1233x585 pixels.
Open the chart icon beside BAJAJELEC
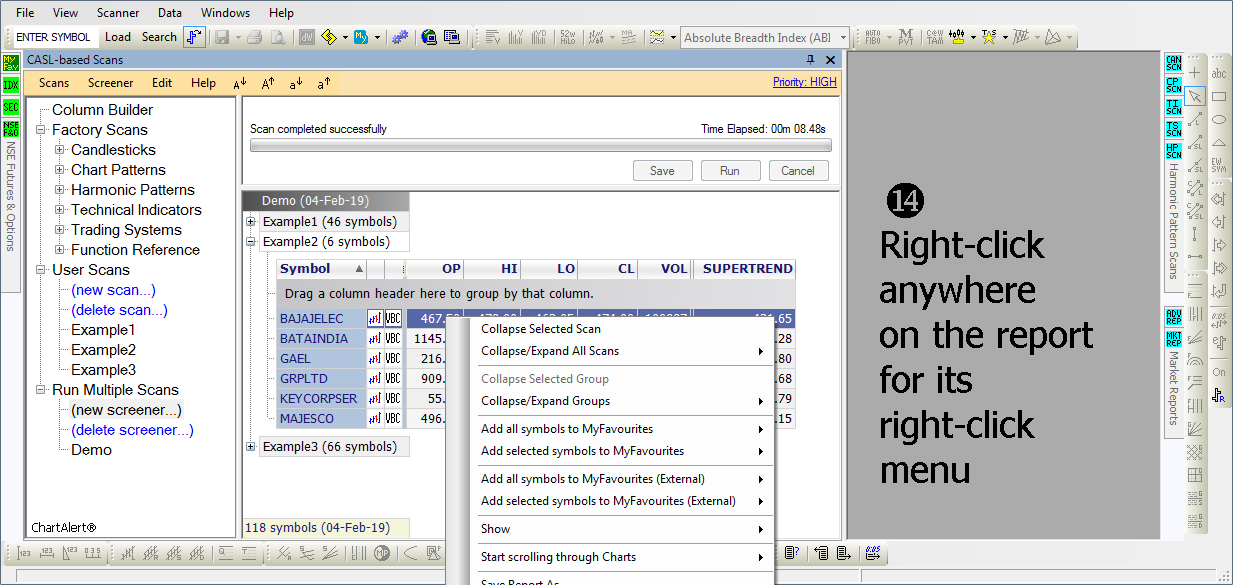374,319
